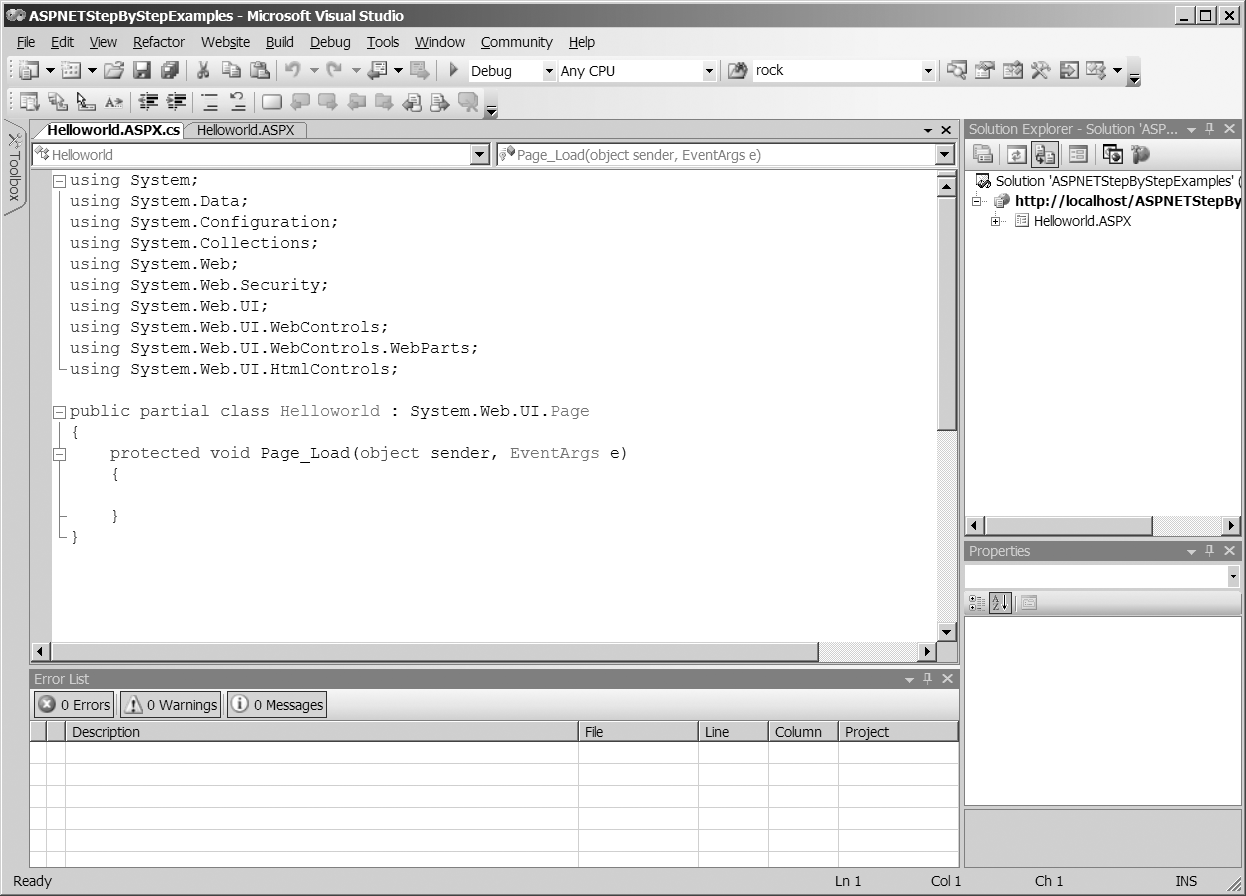Sort Error List by Line column
The width and height of the screenshot is (1246, 896).
click(733, 732)
